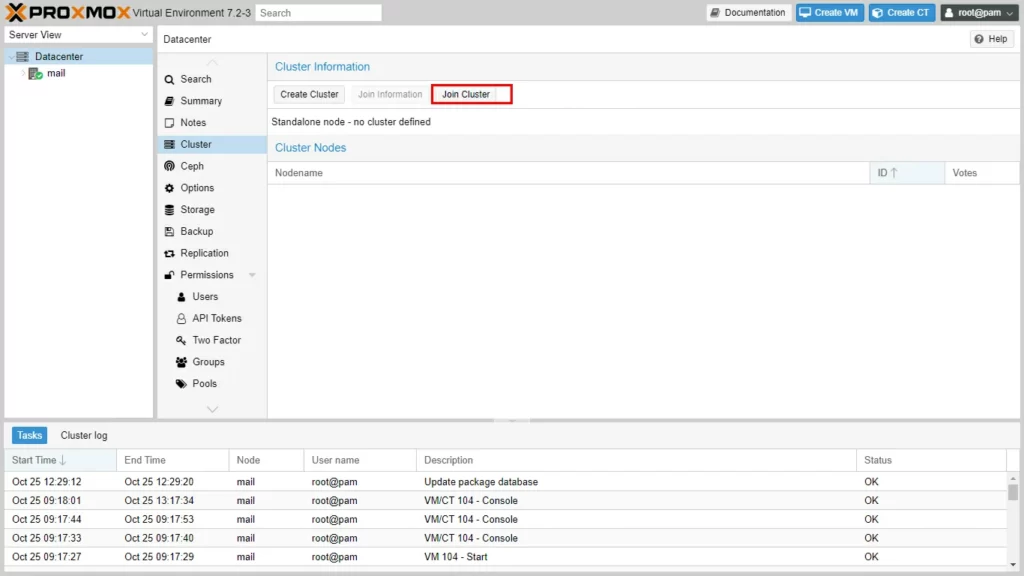Click the Join Cluster button

(x=467, y=94)
